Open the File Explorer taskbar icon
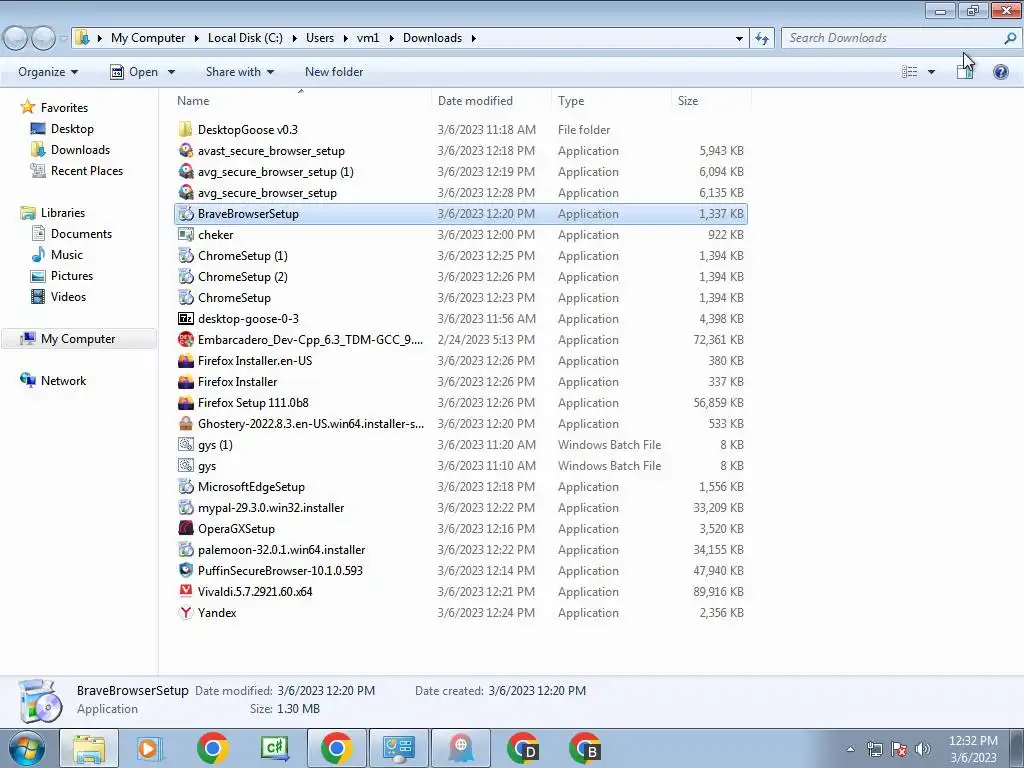Viewport: 1024px width, 768px height. click(89, 748)
